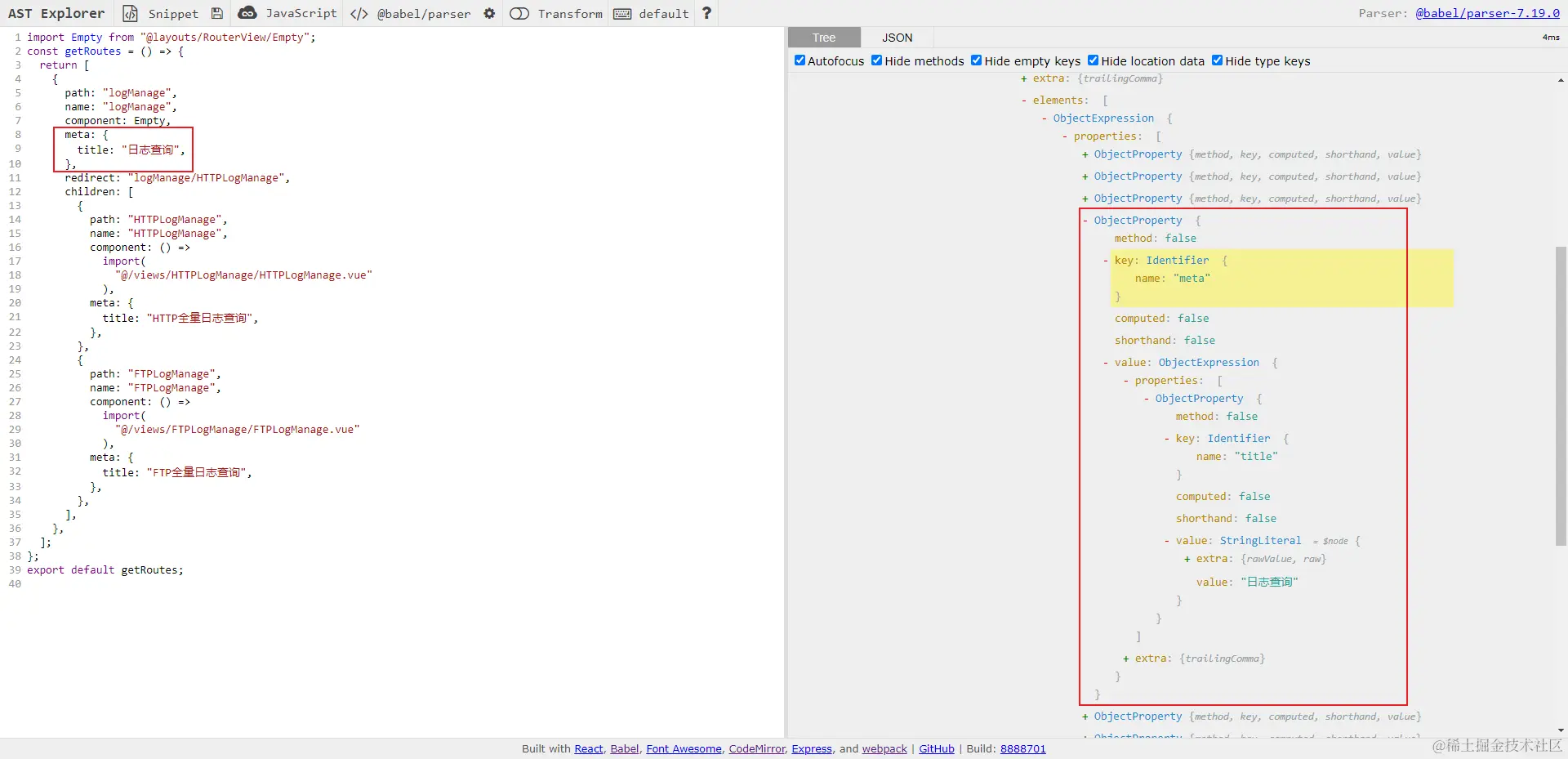Click the redirect "logManage/HTTPLogManage" code line
1568x759 pixels.
click(177, 177)
